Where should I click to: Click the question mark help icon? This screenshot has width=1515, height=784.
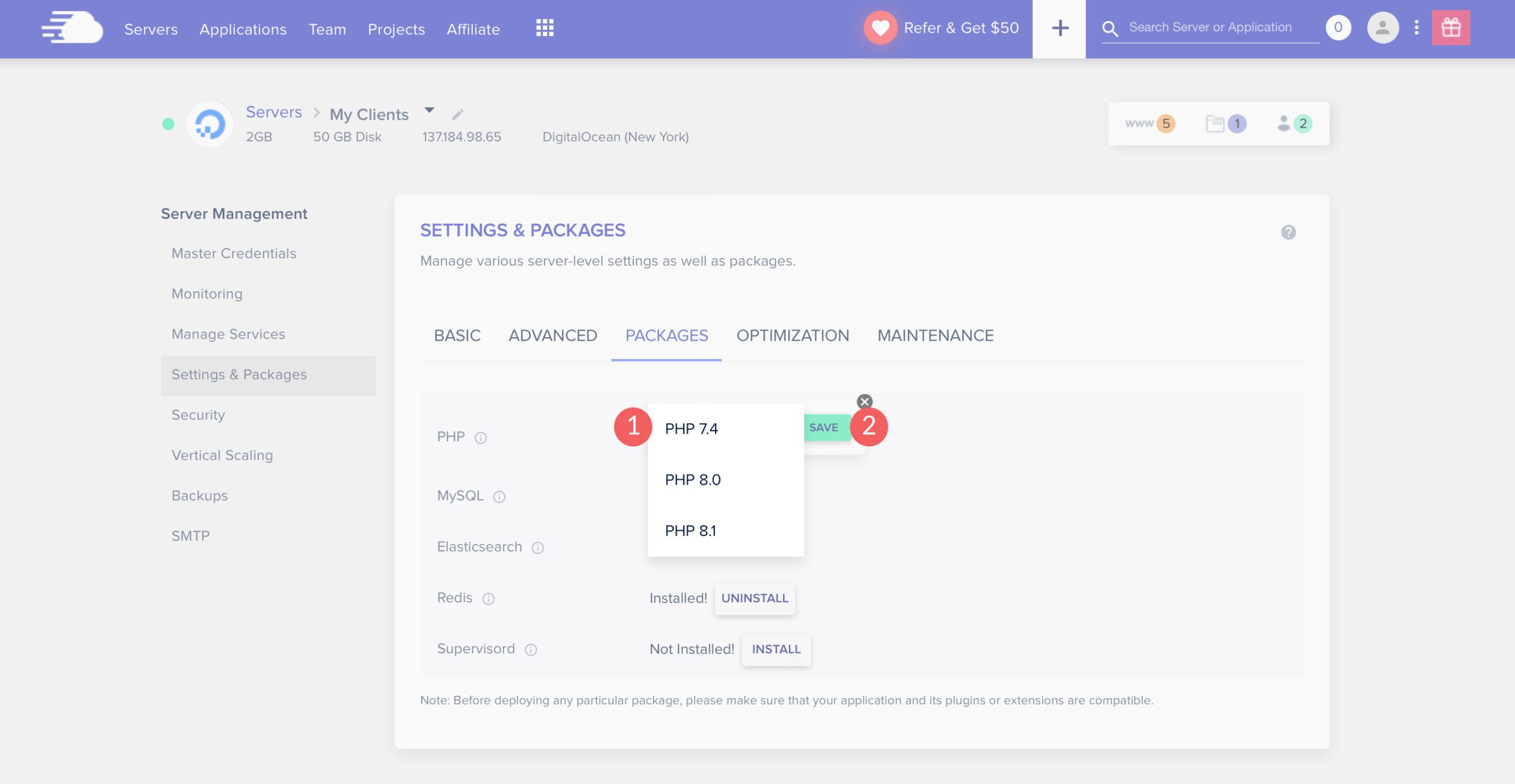(1288, 232)
